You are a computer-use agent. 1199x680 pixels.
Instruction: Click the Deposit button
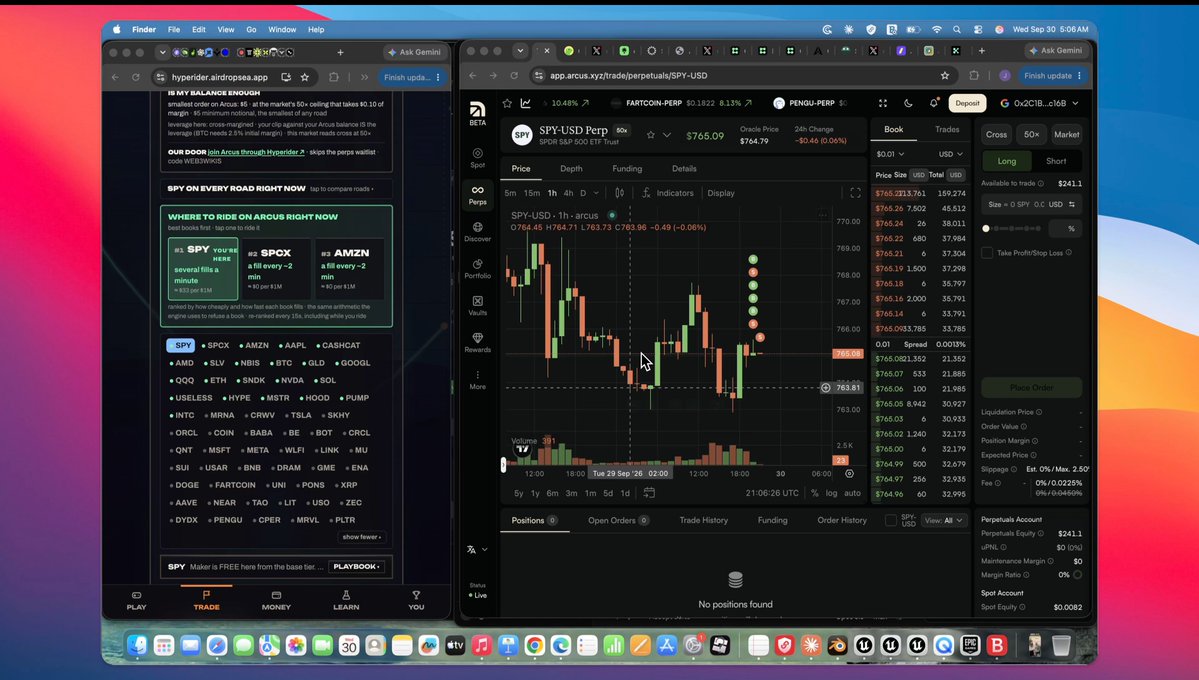(967, 103)
